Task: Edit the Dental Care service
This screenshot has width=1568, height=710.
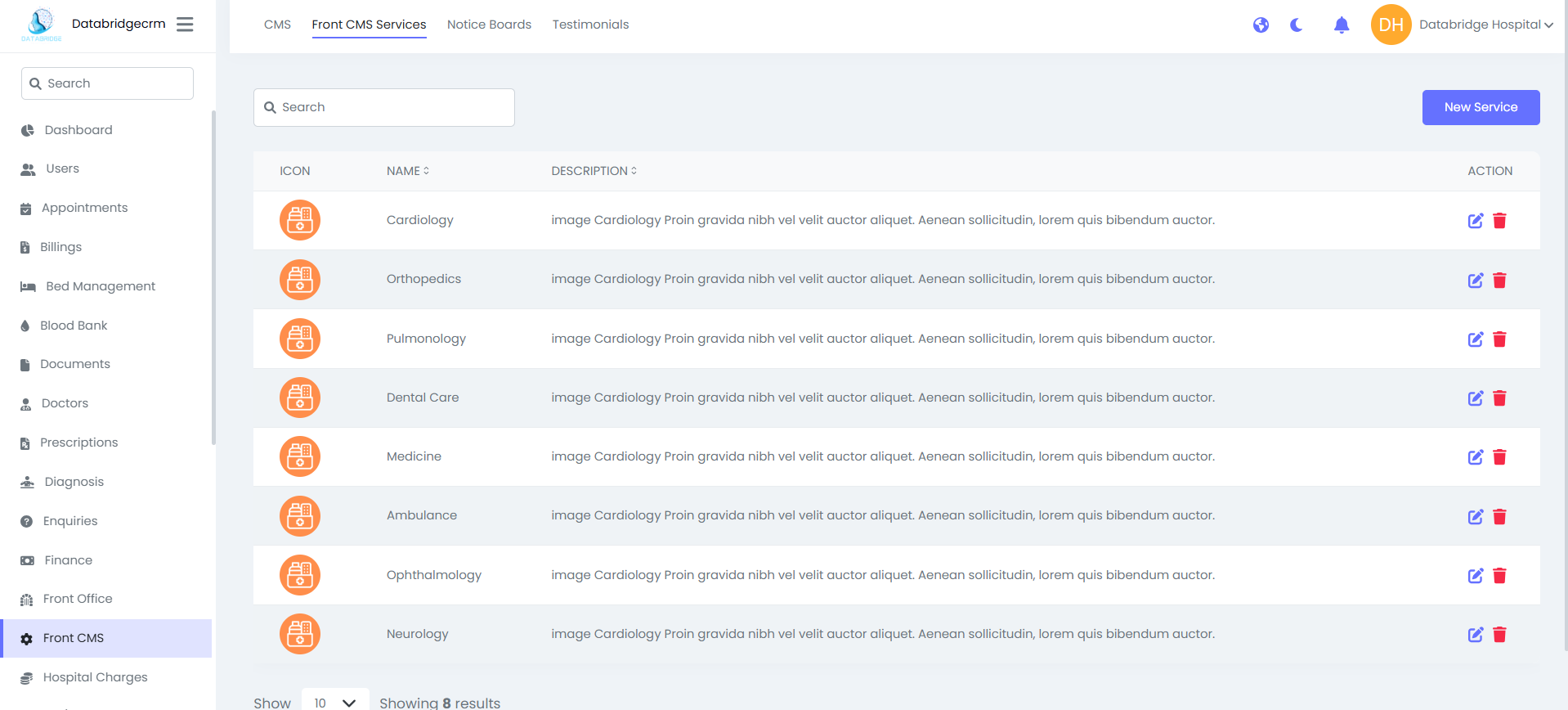Action: (x=1476, y=398)
